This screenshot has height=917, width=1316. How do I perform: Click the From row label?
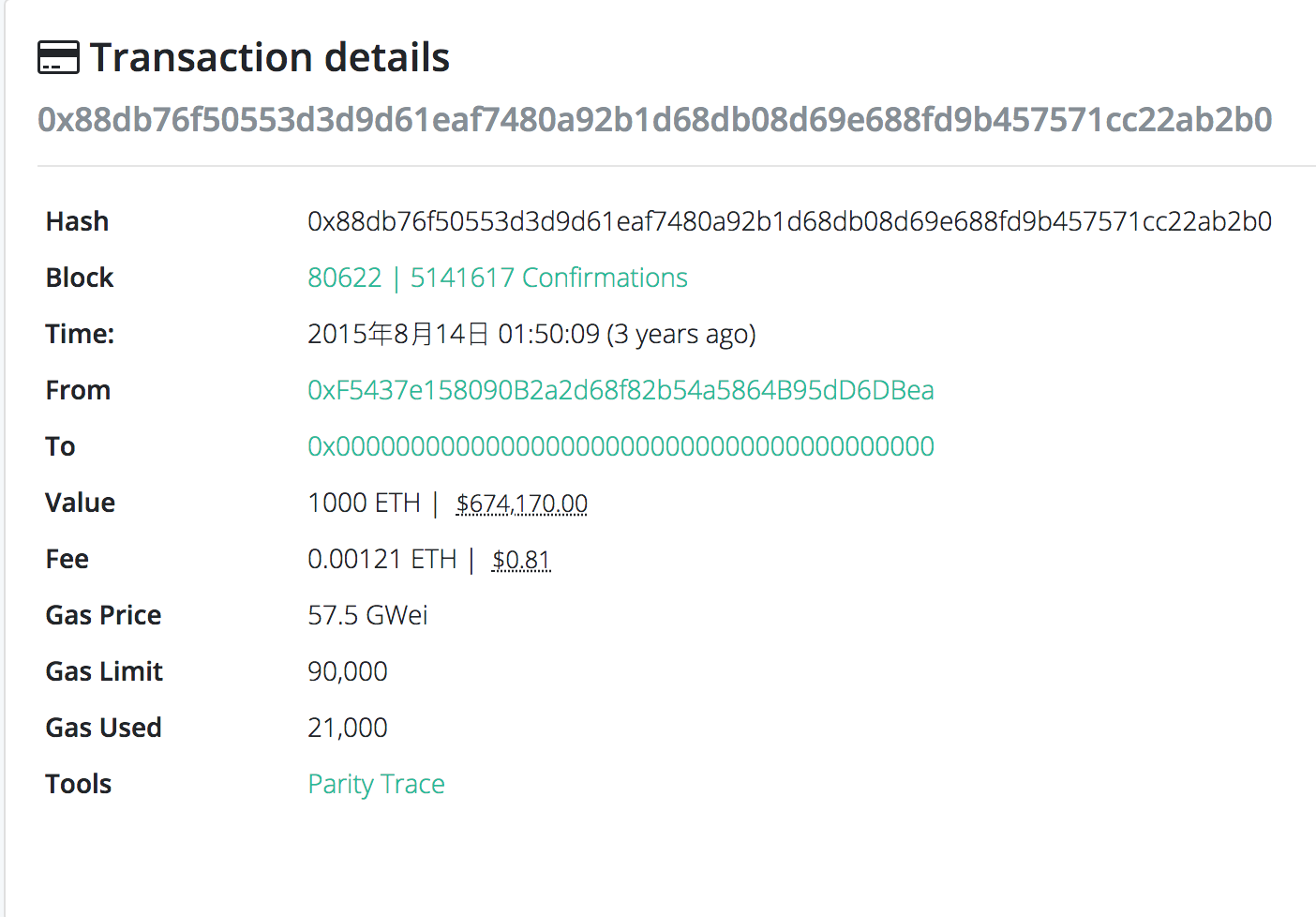tap(78, 390)
